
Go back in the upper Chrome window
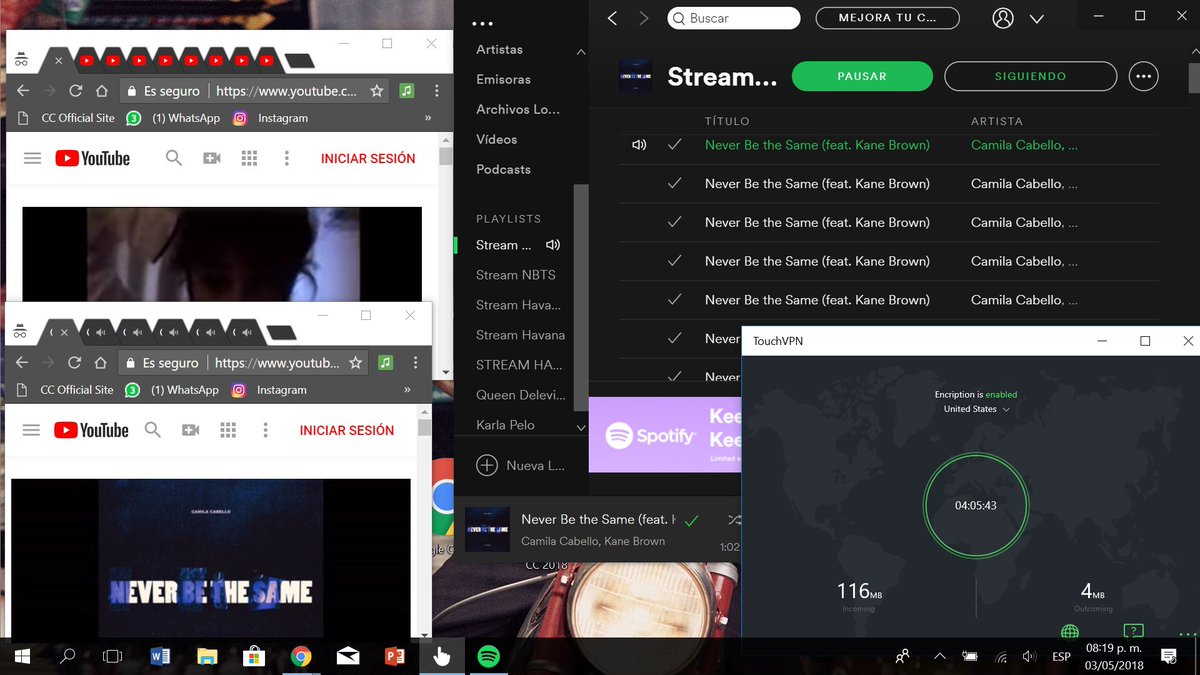(x=23, y=91)
